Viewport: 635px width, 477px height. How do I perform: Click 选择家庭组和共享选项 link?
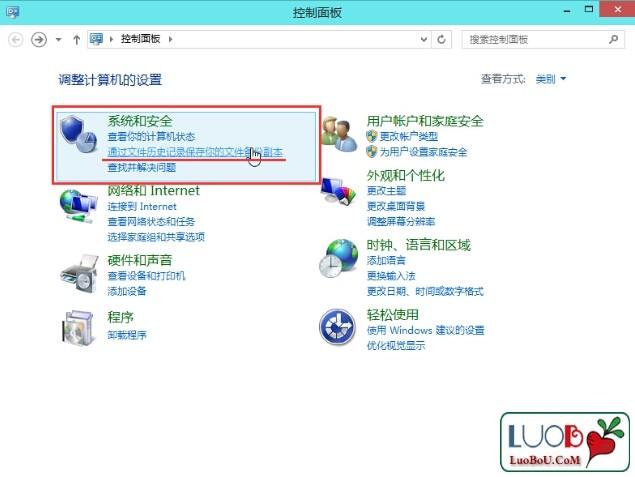(156, 237)
